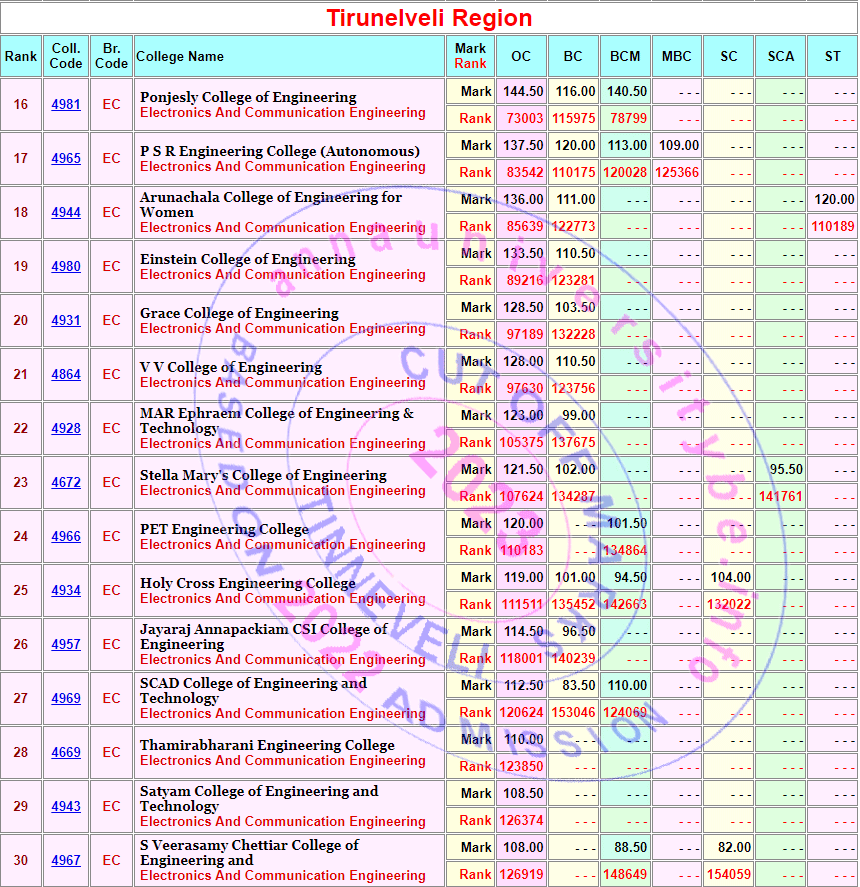The width and height of the screenshot is (860, 887).
Task: Follow the 4980 Einstein College code link
Action: click(x=66, y=267)
